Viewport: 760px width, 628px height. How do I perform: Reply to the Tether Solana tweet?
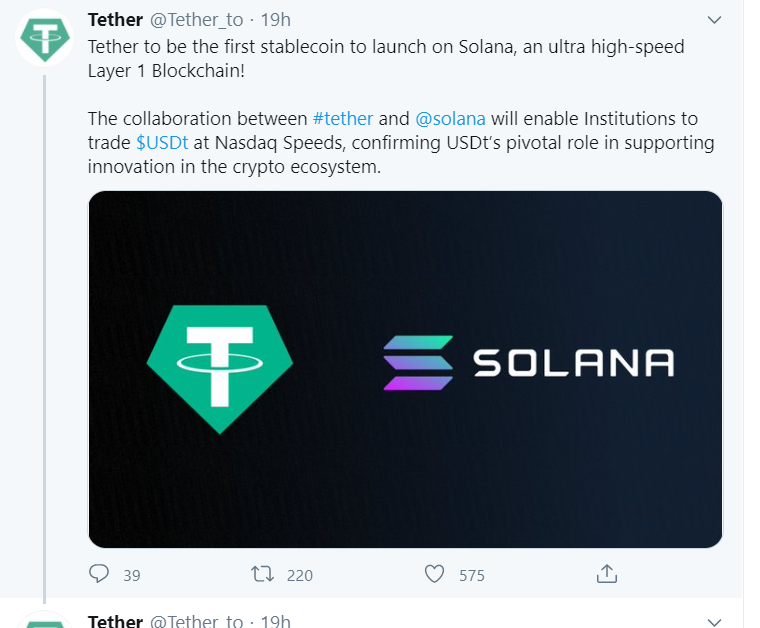click(99, 574)
